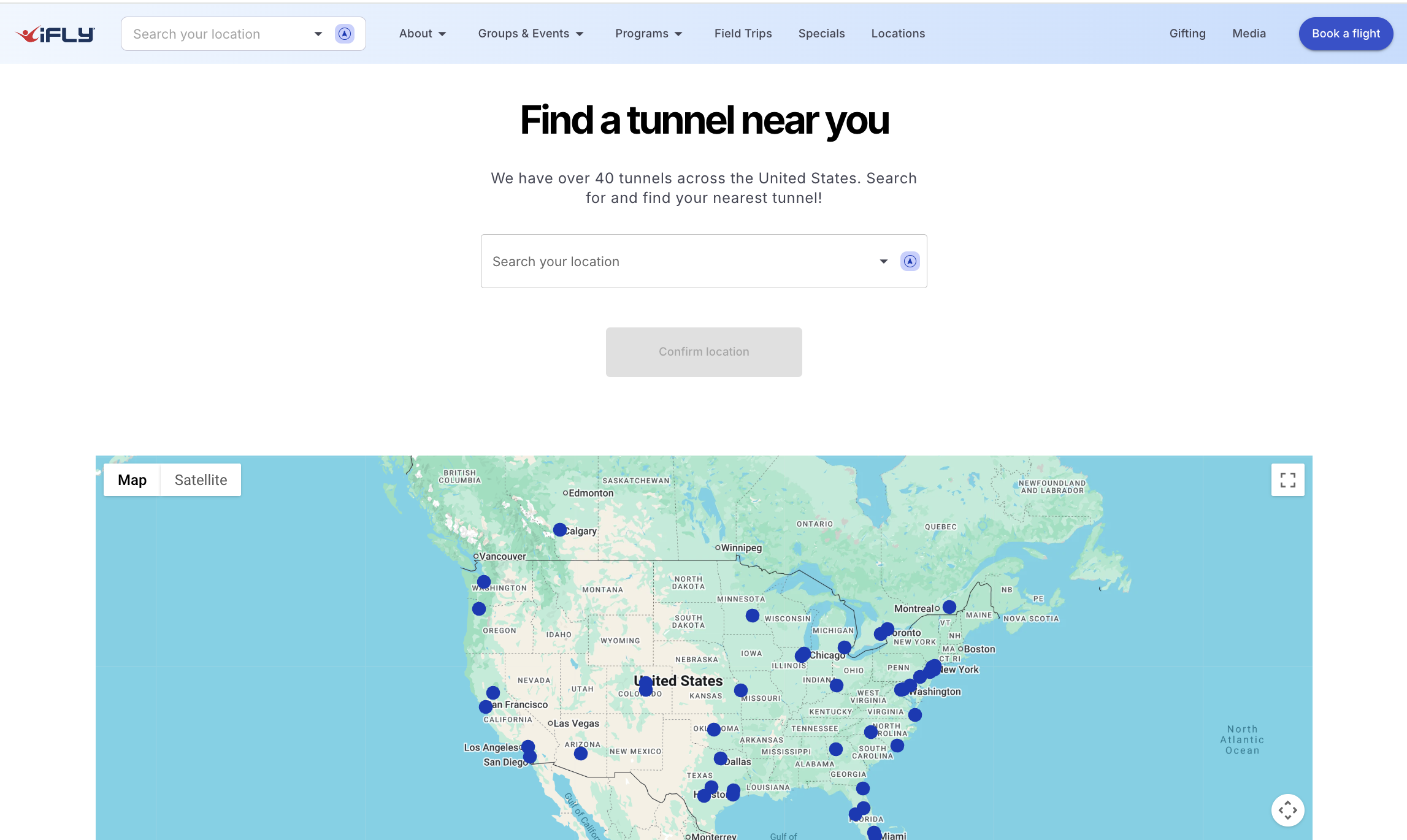Image resolution: width=1407 pixels, height=840 pixels.
Task: Select the tunnel marker near Montreal
Action: coord(949,607)
